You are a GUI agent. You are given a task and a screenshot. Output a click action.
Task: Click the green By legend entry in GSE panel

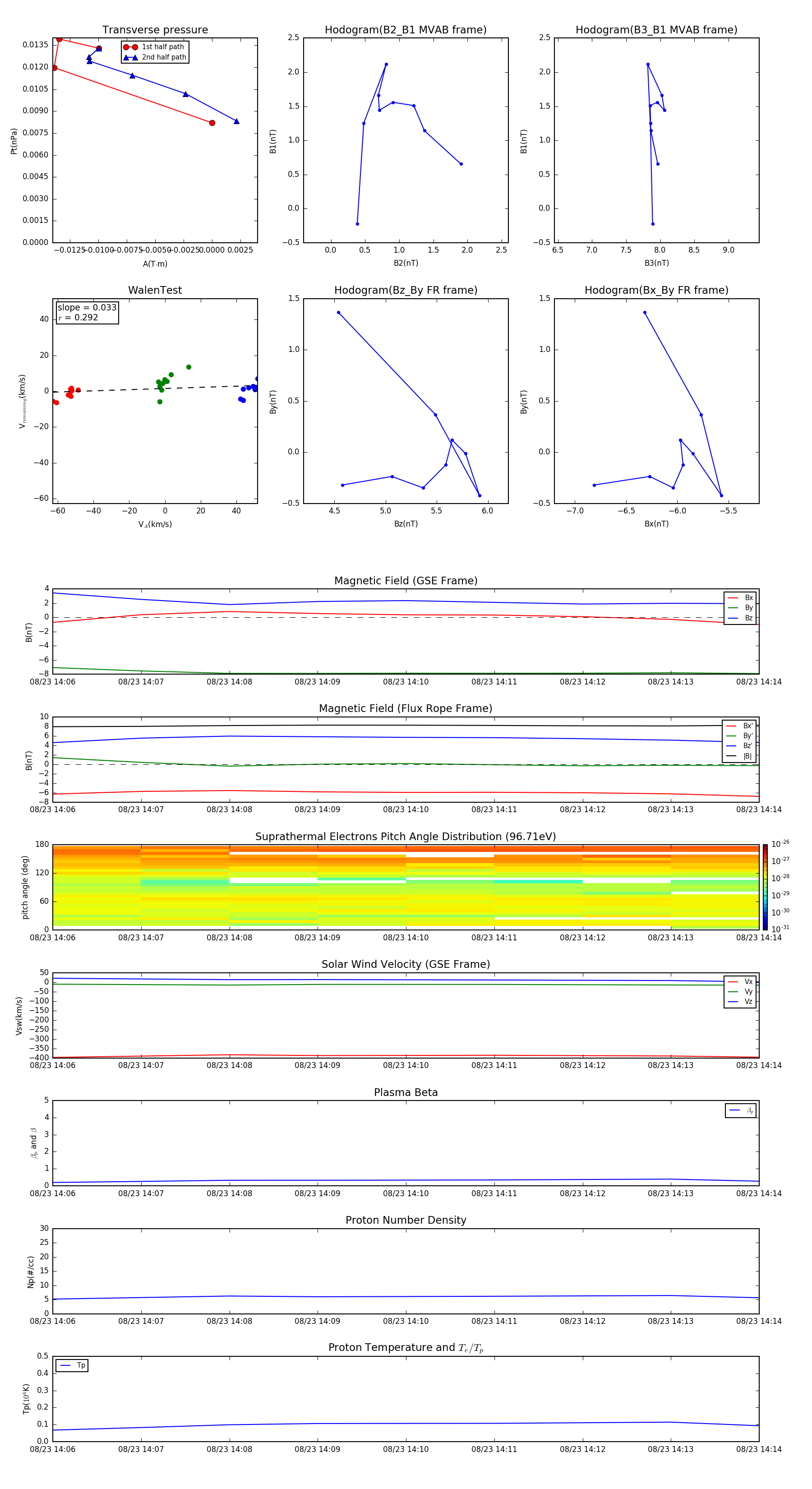click(740, 607)
